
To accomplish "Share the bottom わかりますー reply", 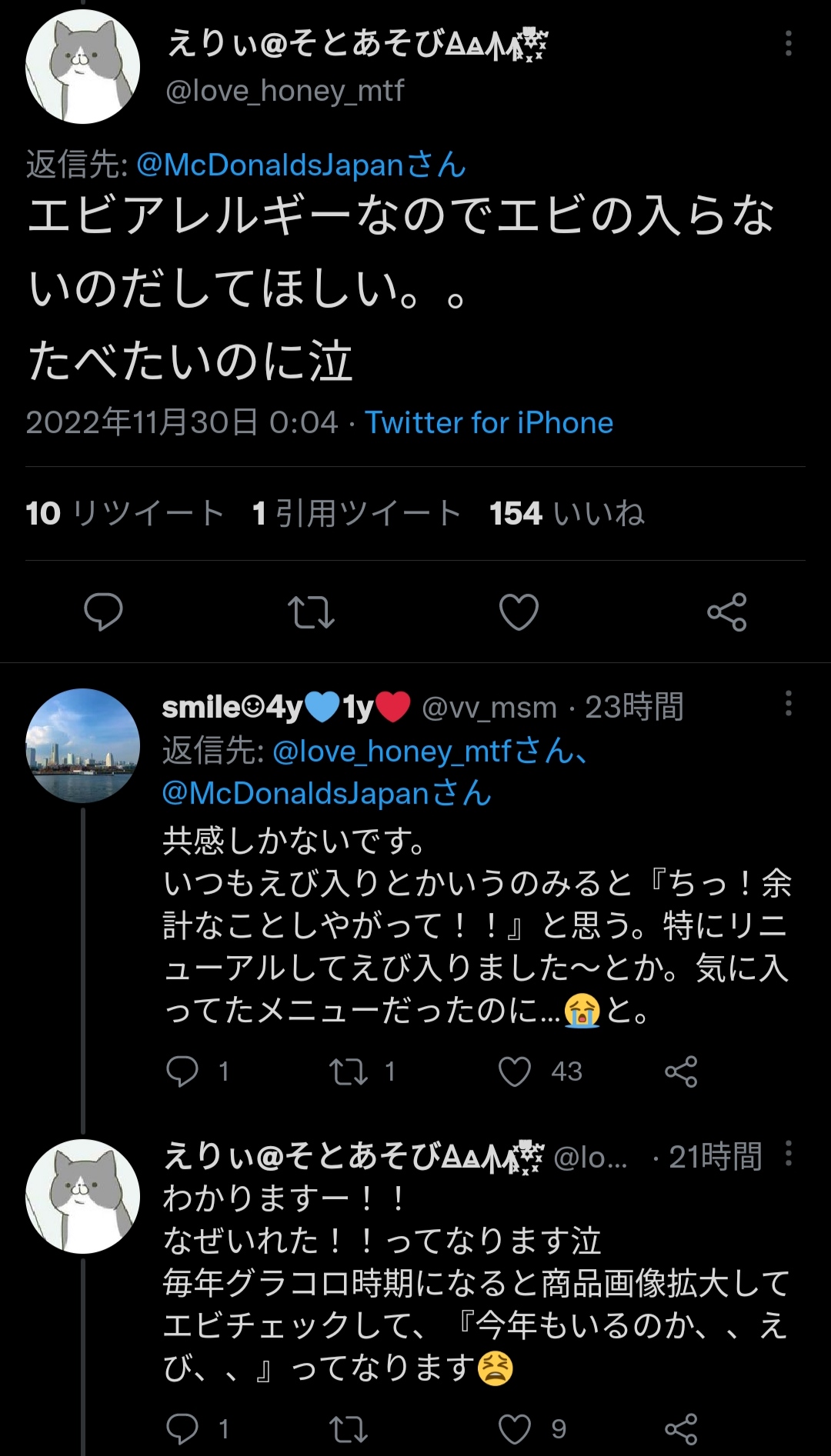I will point(681,1429).
